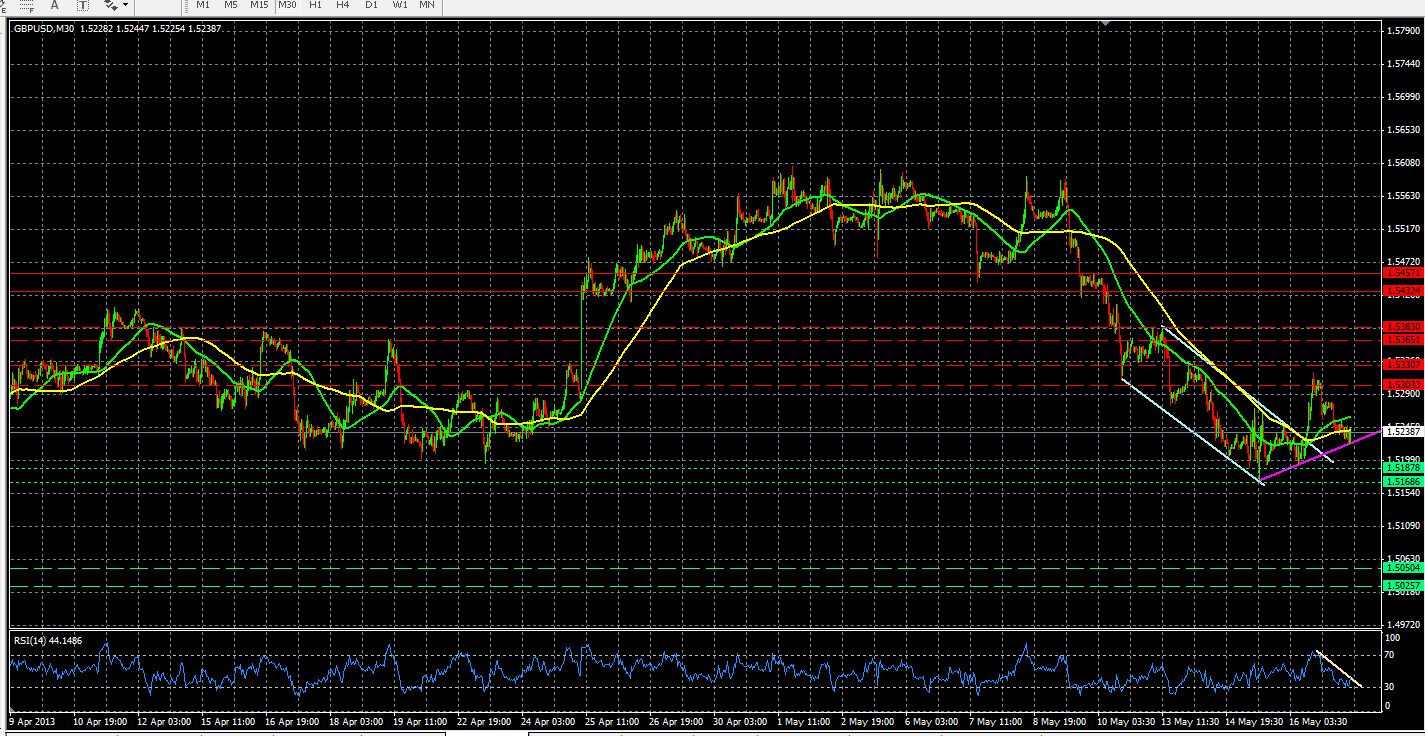The image size is (1425, 736).
Task: Select the Text (A) drawing tool
Action: click(55, 5)
